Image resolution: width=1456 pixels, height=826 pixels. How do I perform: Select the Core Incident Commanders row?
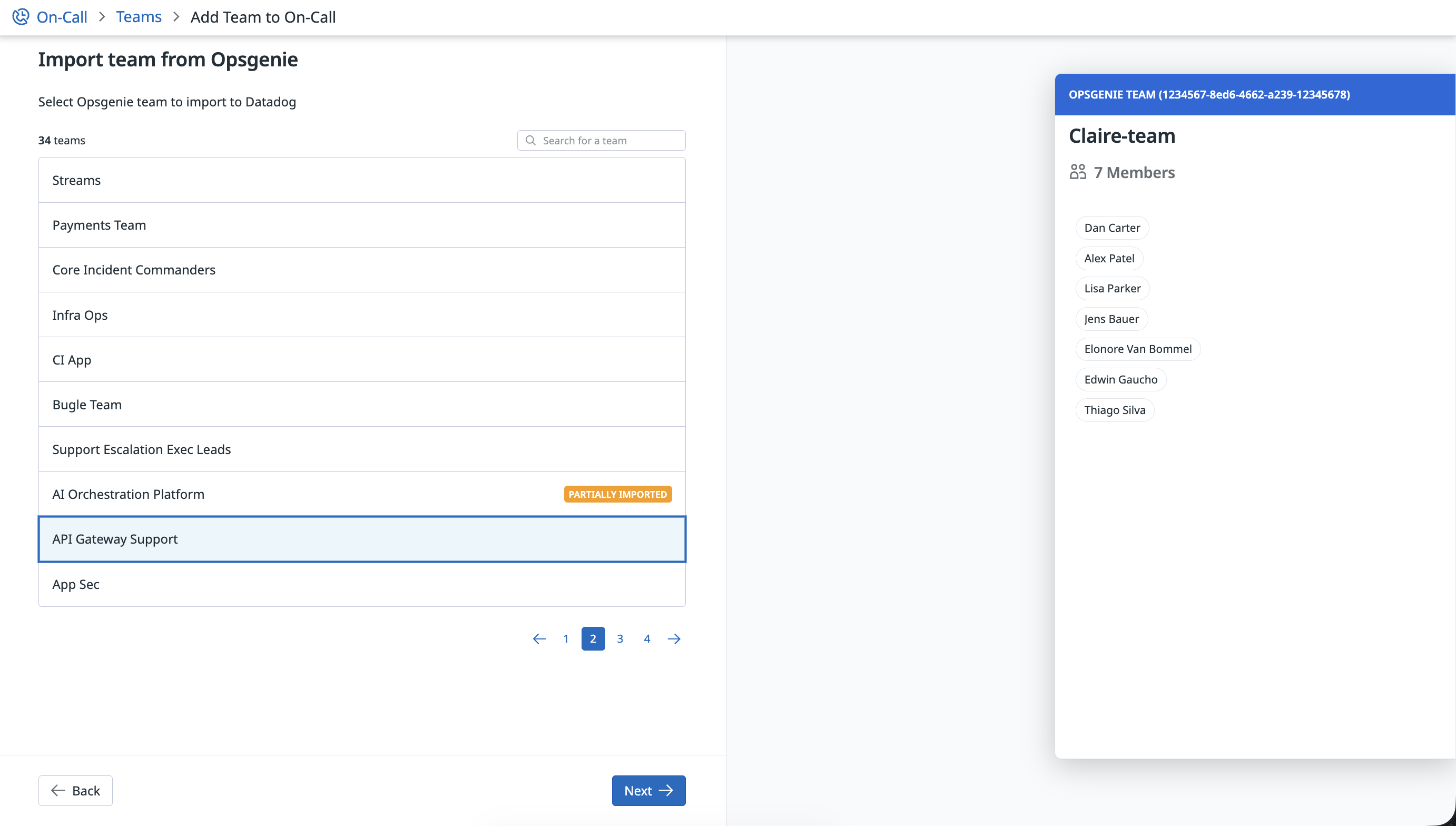[x=362, y=270]
